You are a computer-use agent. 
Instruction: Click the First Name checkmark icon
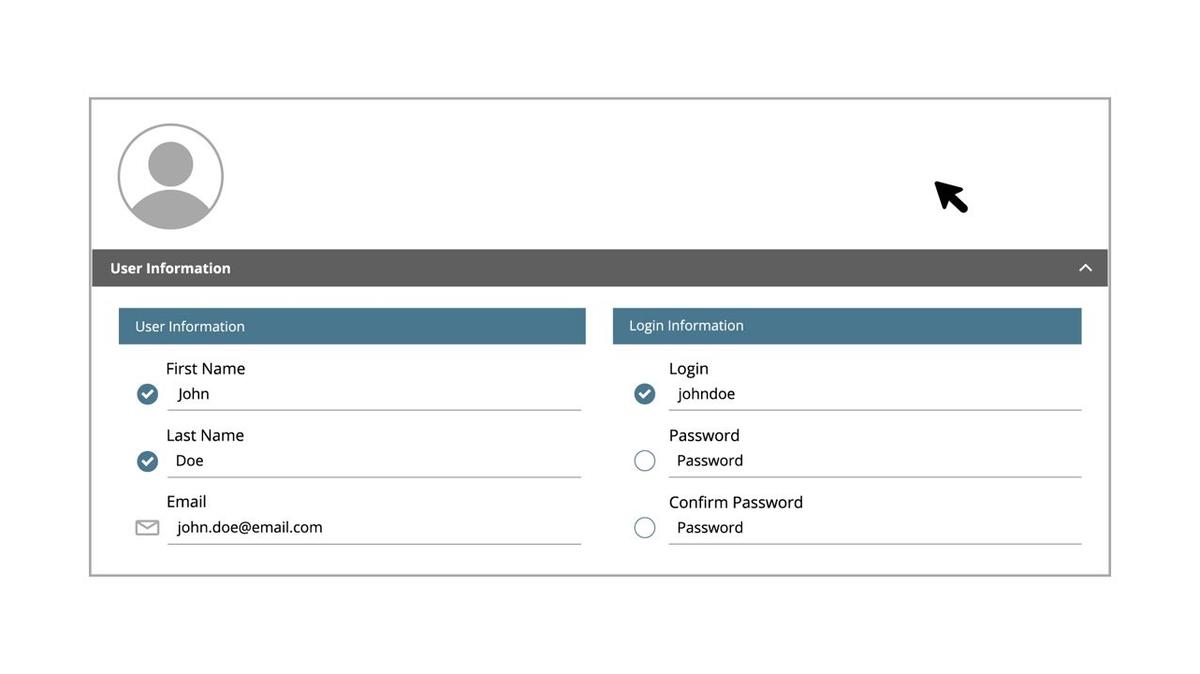click(147, 394)
